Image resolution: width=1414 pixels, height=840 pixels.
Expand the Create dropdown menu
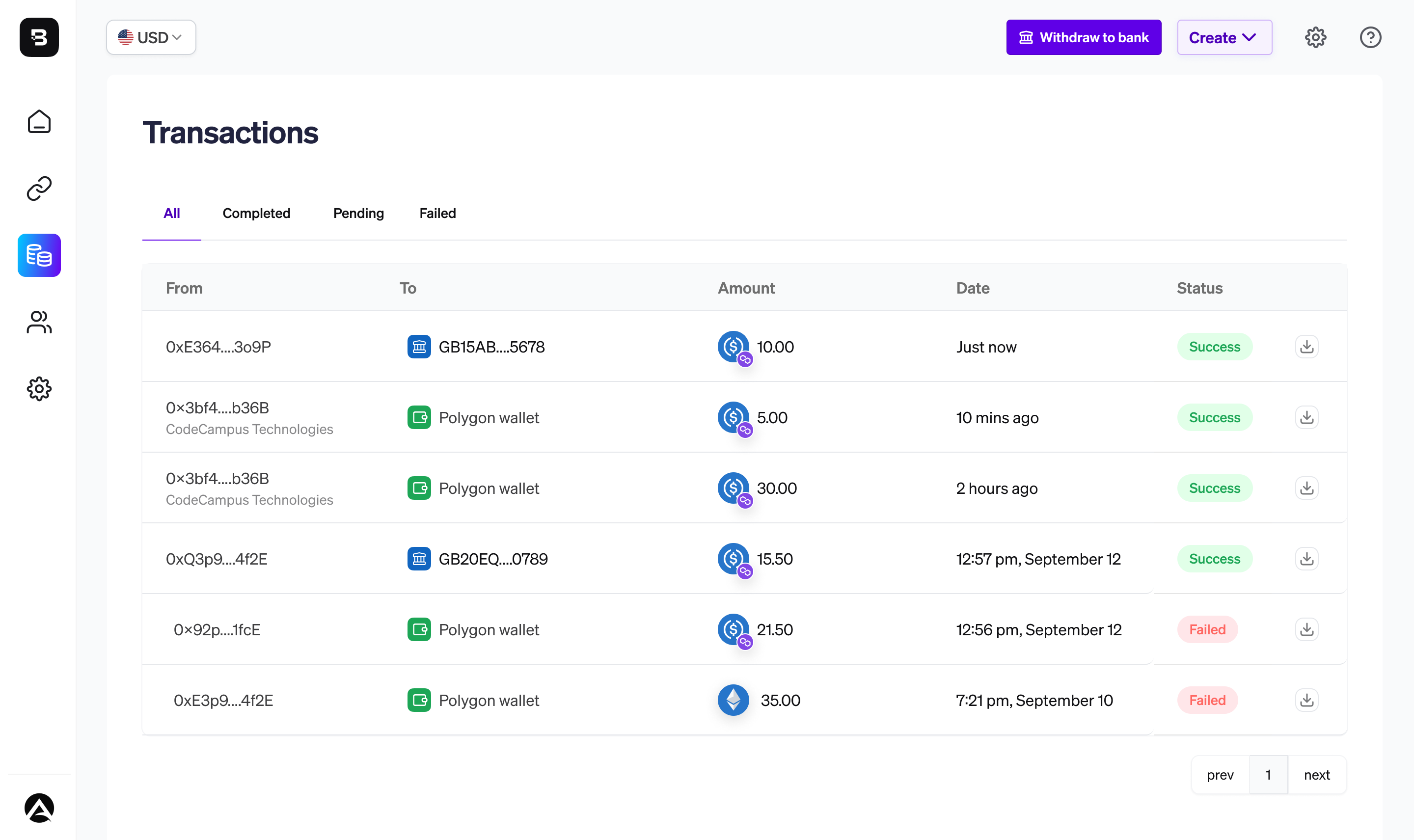(1224, 37)
